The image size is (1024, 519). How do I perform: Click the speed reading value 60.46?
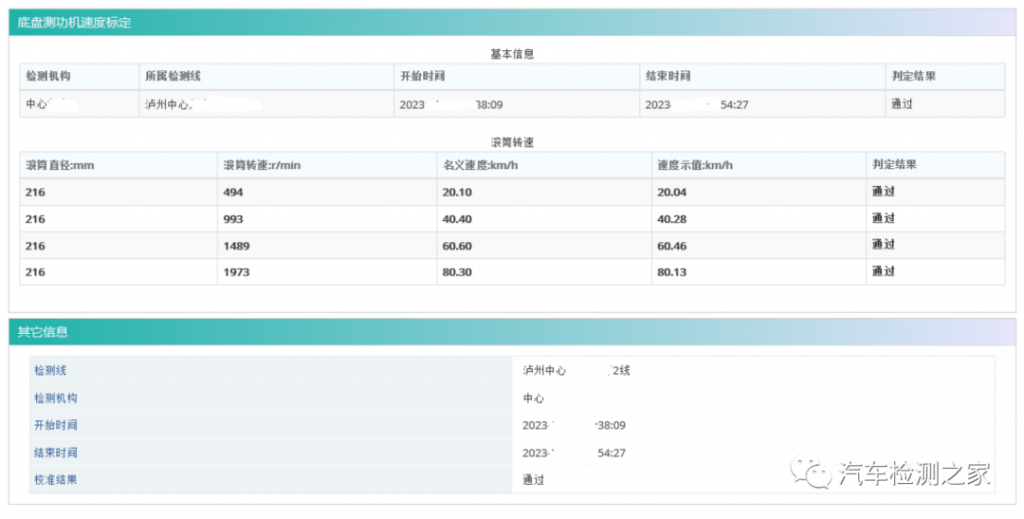(x=672, y=245)
